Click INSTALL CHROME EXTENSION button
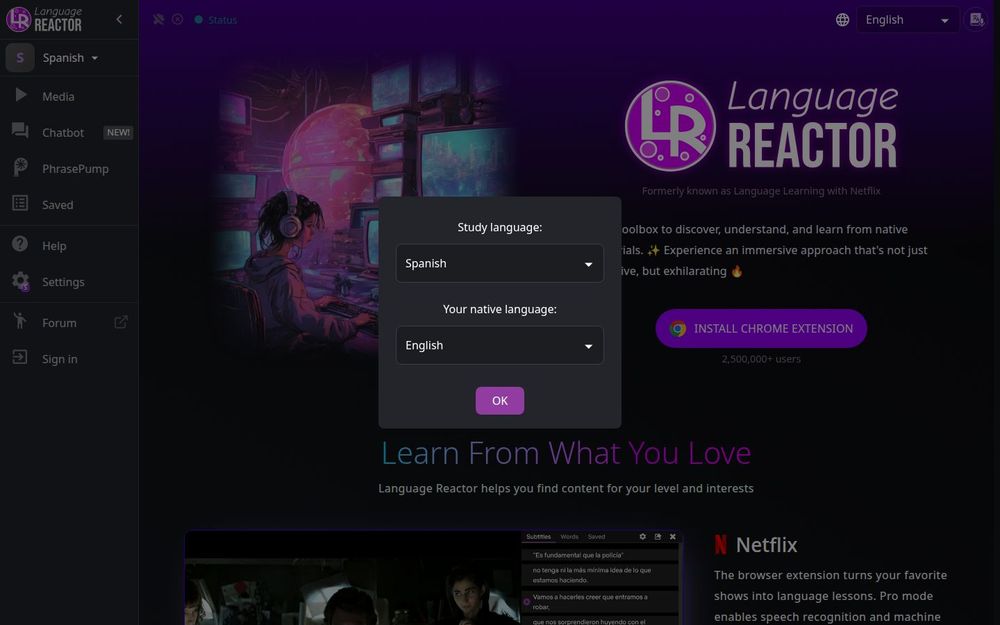This screenshot has height=625, width=1000. (761, 328)
